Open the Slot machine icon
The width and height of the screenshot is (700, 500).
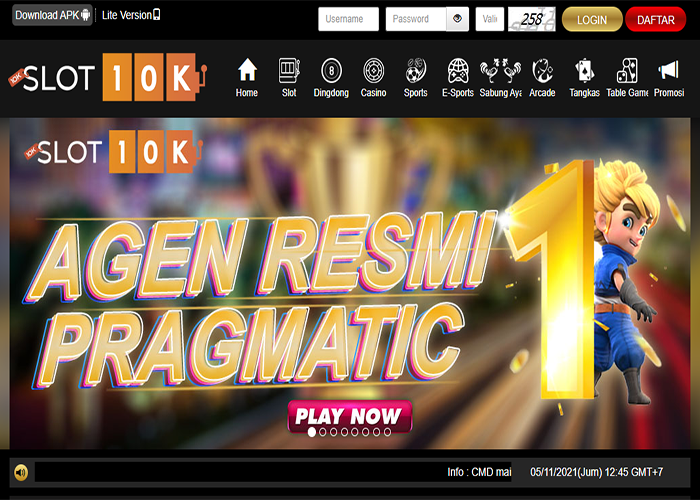click(289, 70)
